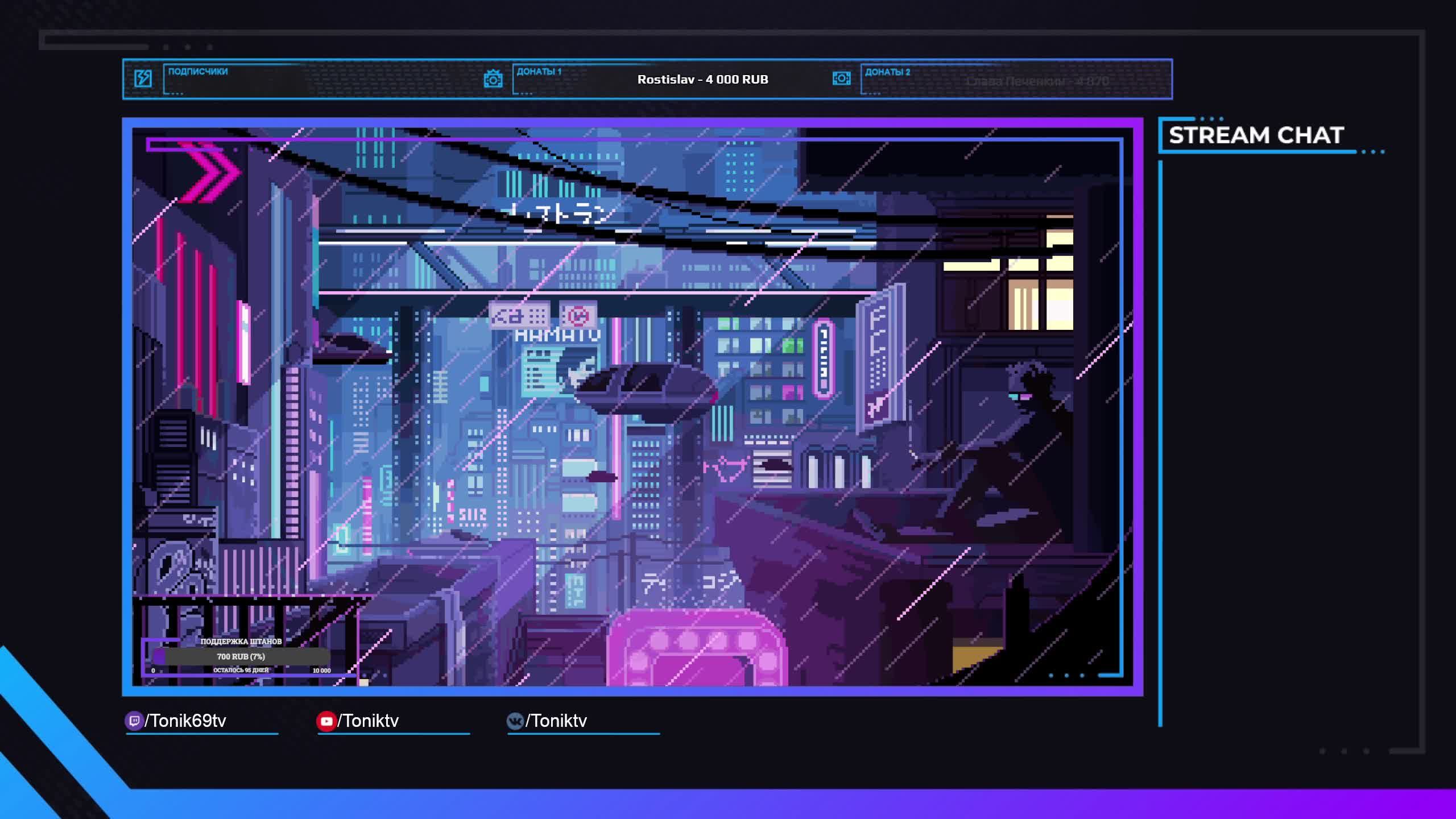Click the YouTube logo icon
This screenshot has width=1456, height=819.
326,721
